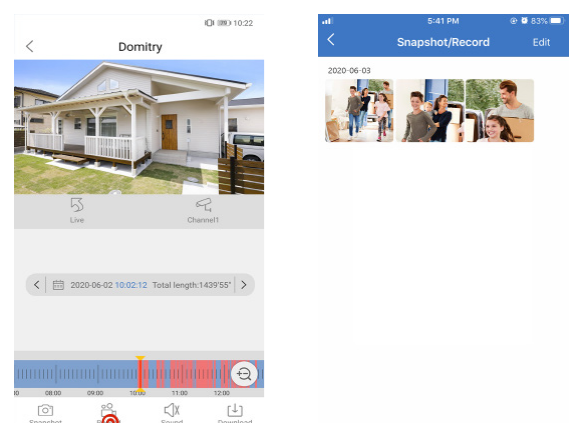This screenshot has height=437, width=583.
Task: Open first snapshot thumbnail of family walking
Action: [359, 110]
